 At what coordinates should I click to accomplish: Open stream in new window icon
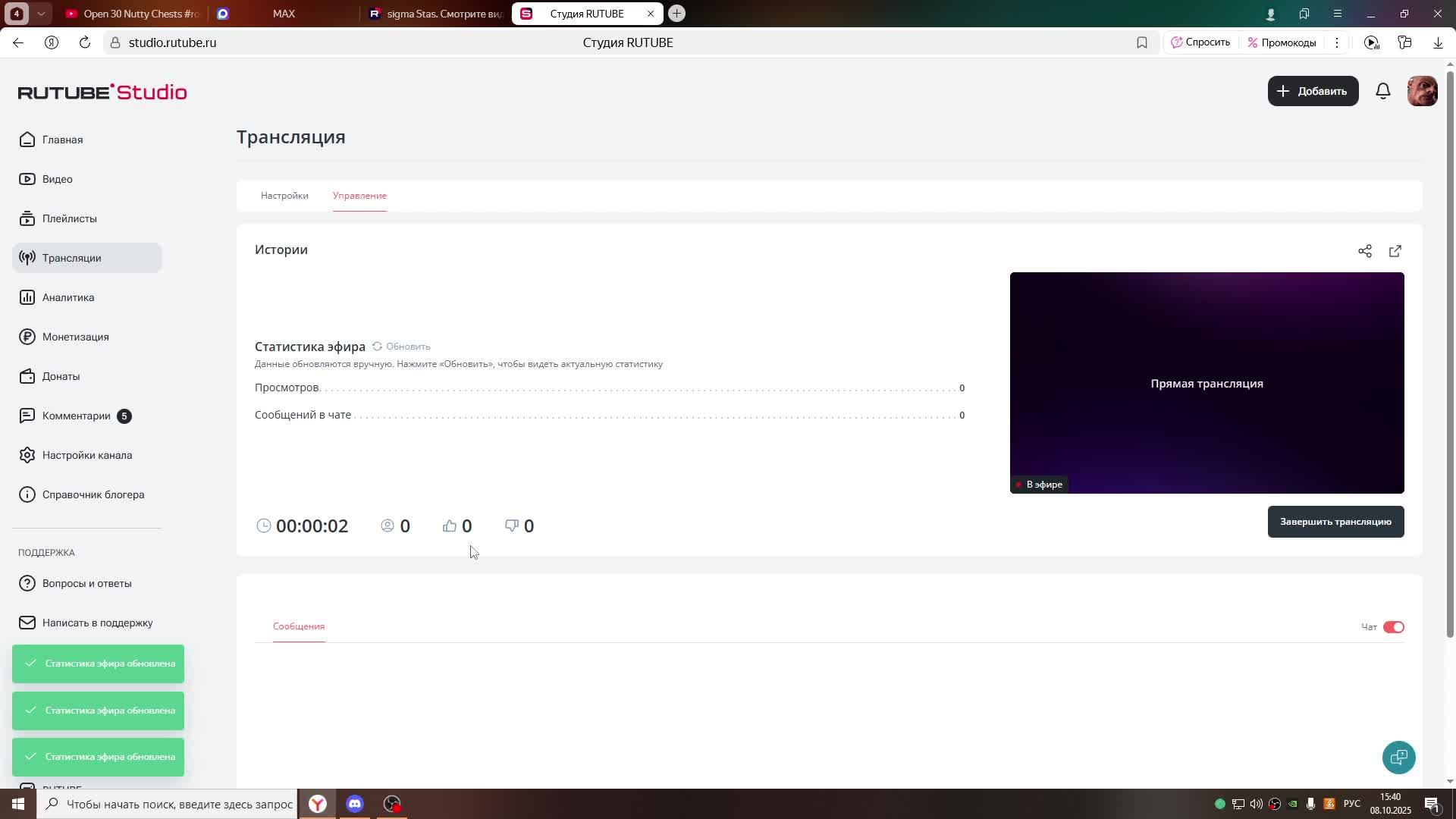1395,251
